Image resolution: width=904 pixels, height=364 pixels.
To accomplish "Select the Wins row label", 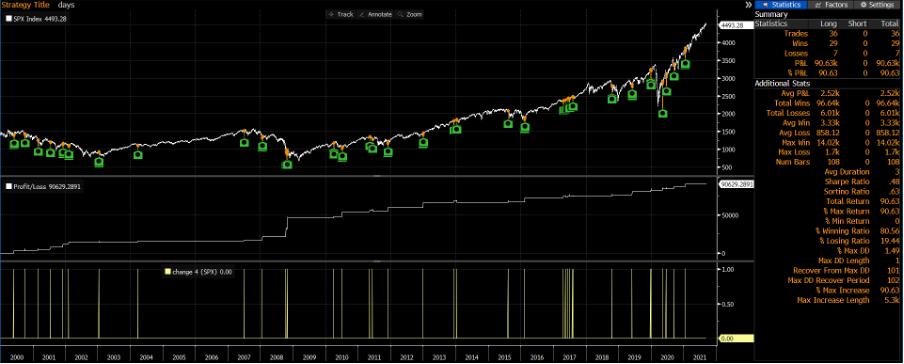I will point(801,43).
